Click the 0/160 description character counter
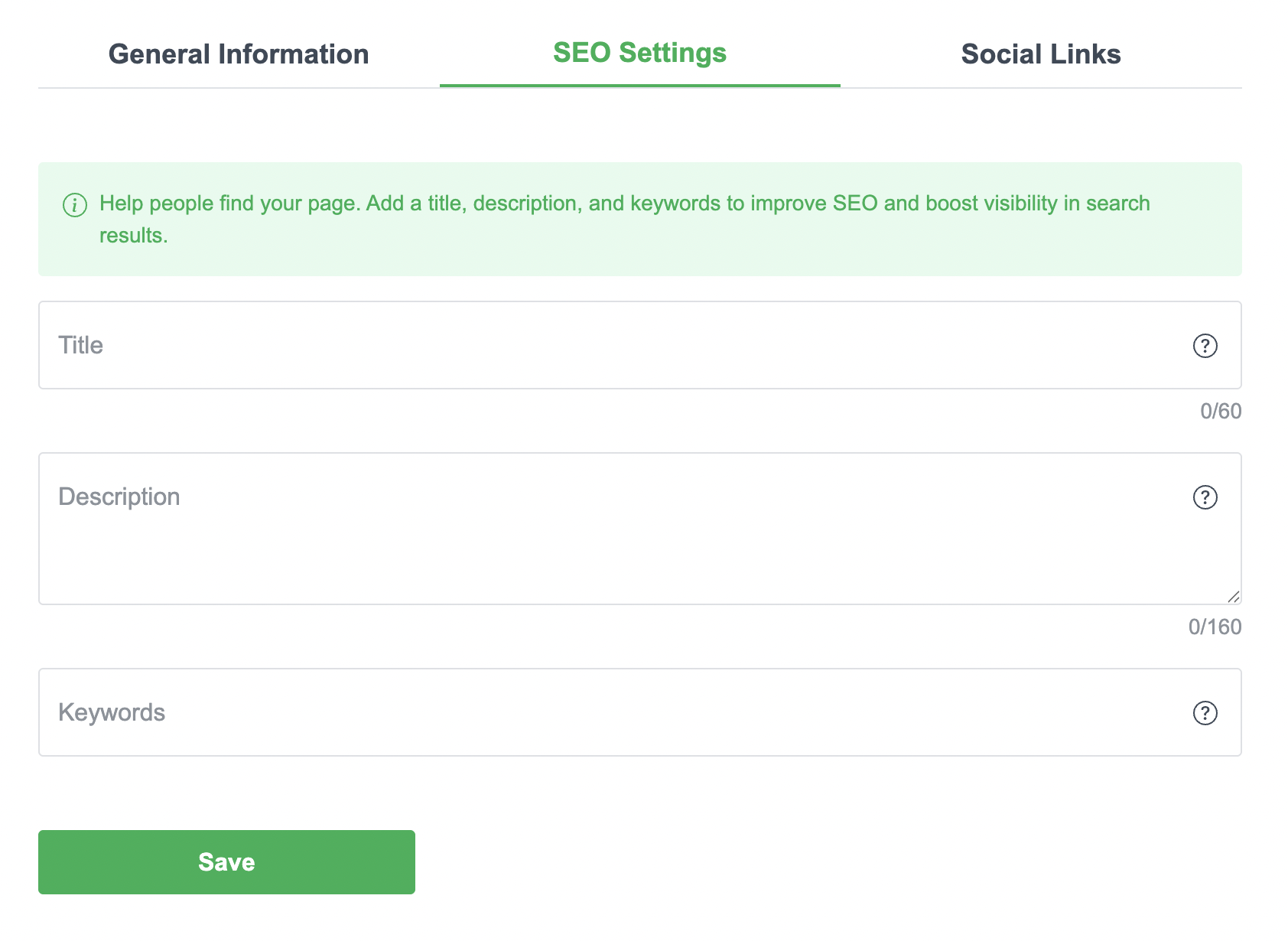Image resolution: width=1288 pixels, height=941 pixels. (x=1215, y=627)
